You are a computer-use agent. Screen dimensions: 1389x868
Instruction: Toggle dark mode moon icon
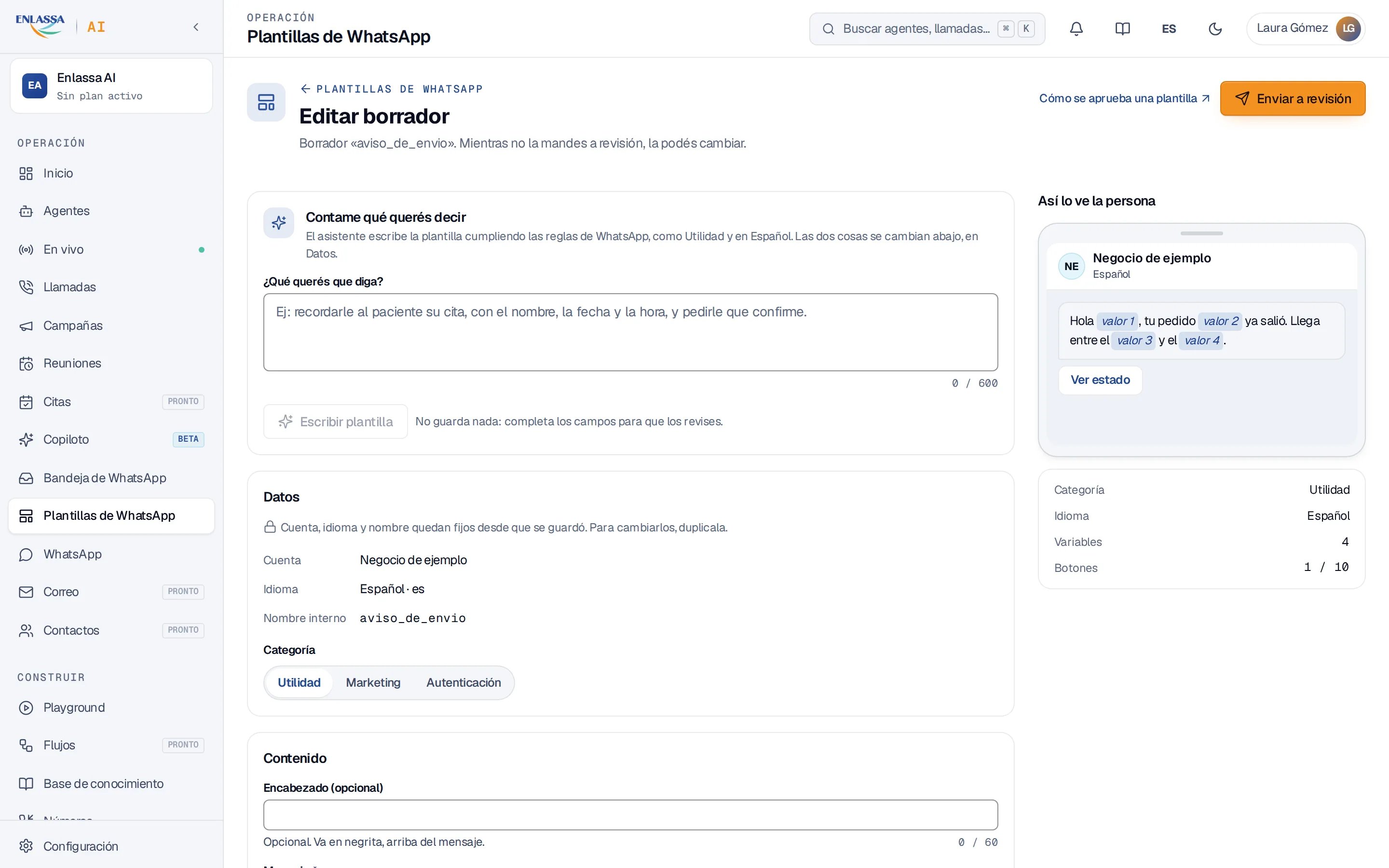tap(1215, 29)
